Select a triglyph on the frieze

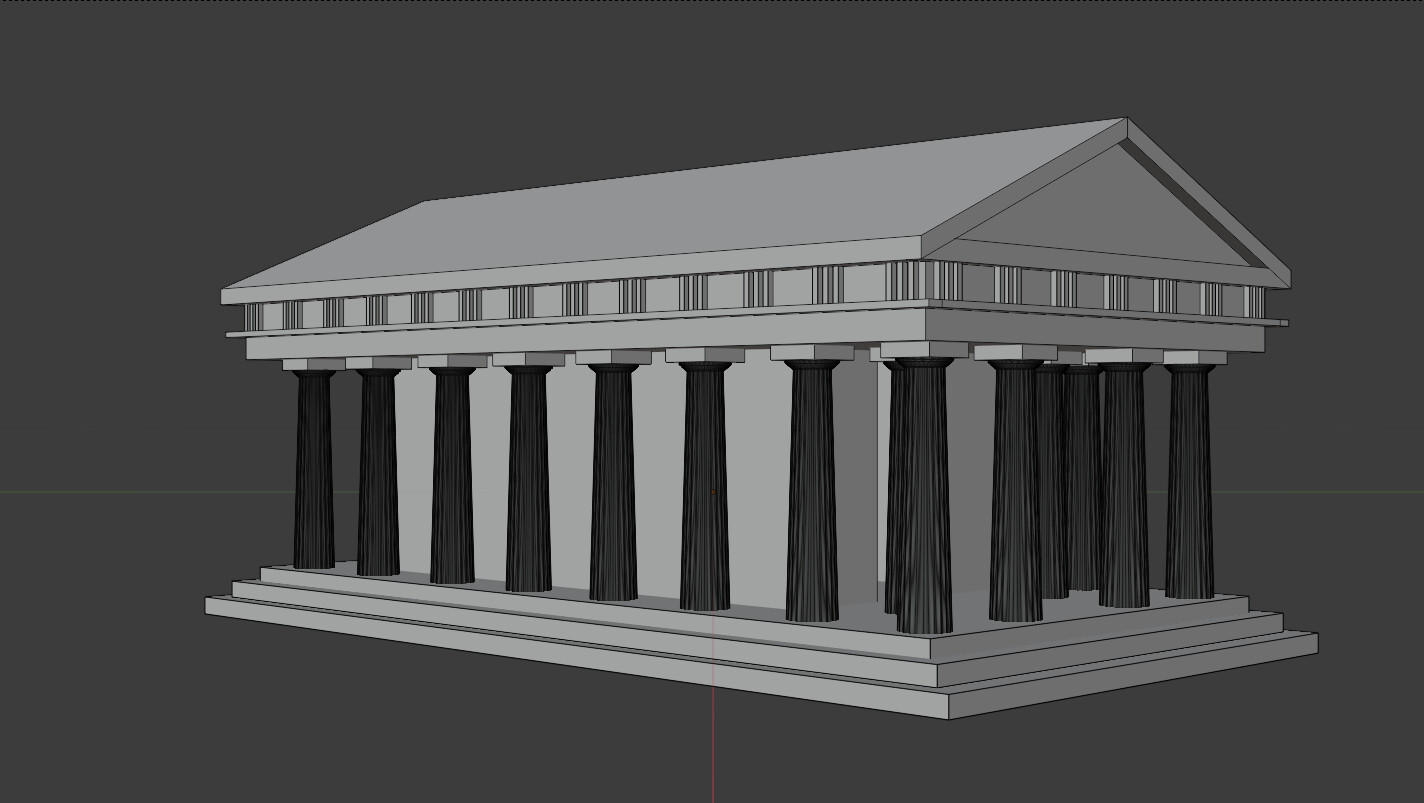pyautogui.click(x=575, y=295)
